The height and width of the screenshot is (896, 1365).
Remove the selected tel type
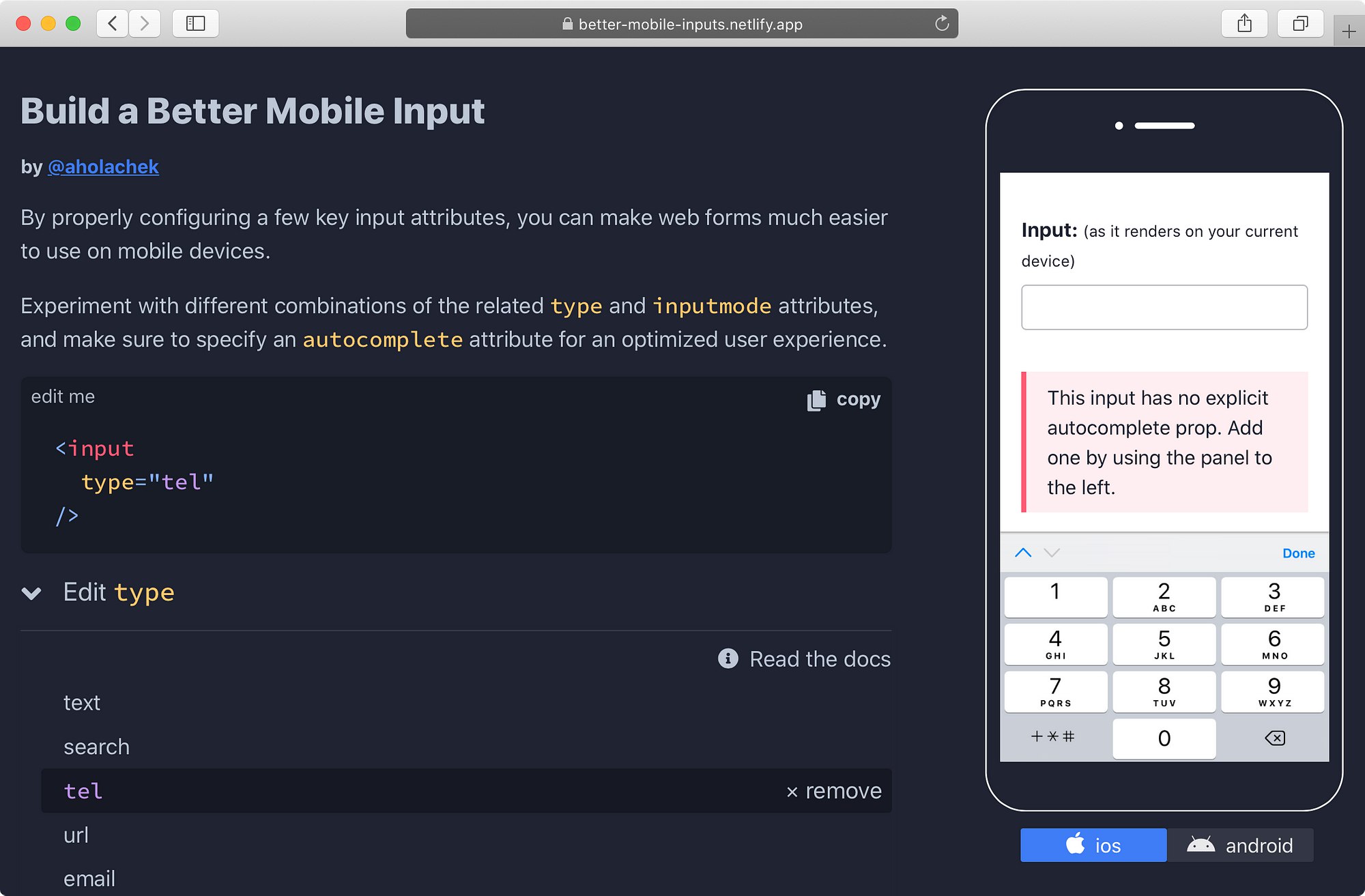(x=834, y=791)
